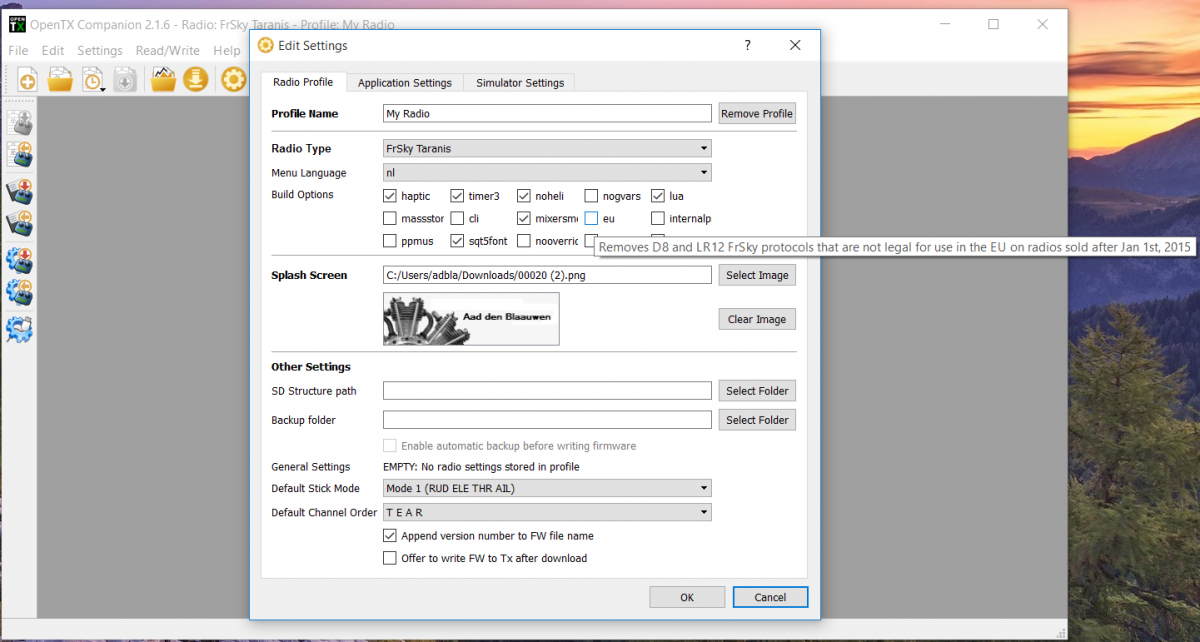Image resolution: width=1200 pixels, height=642 pixels.
Task: Click Write Backup to Radio icon
Action: (x=20, y=192)
